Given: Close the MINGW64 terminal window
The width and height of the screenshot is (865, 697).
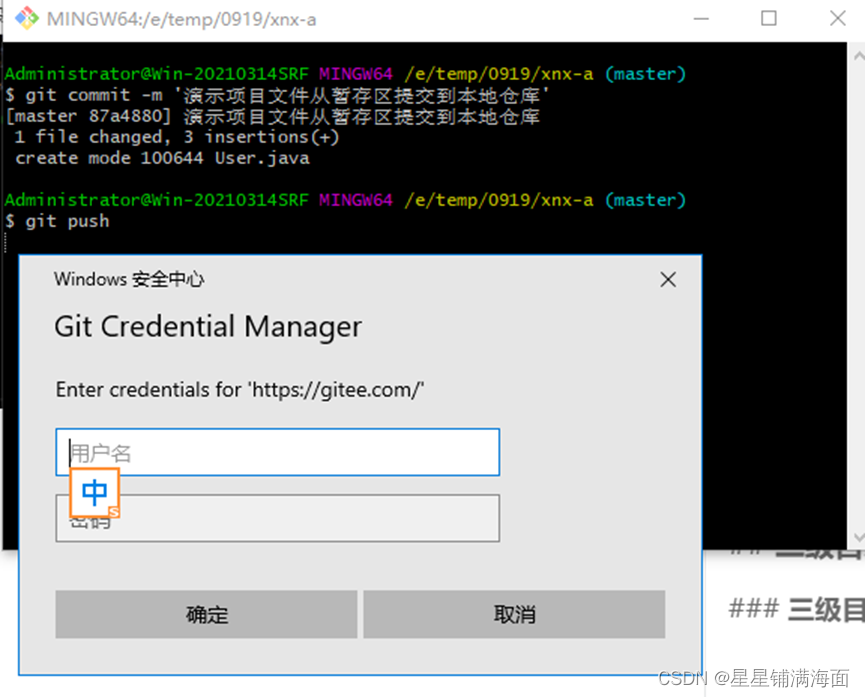Looking at the screenshot, I should click(x=837, y=19).
